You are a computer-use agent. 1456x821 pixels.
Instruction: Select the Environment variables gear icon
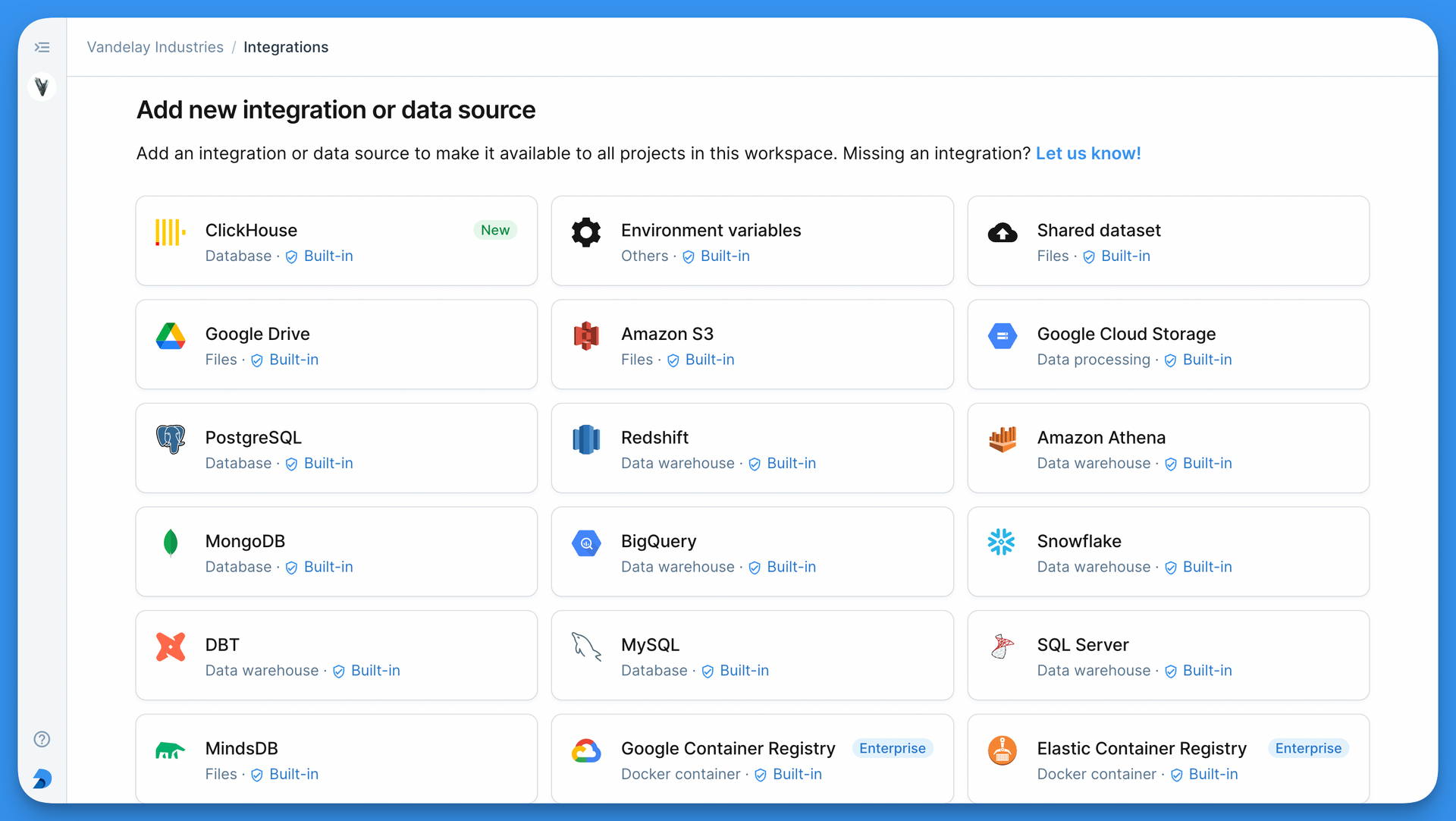coord(585,232)
